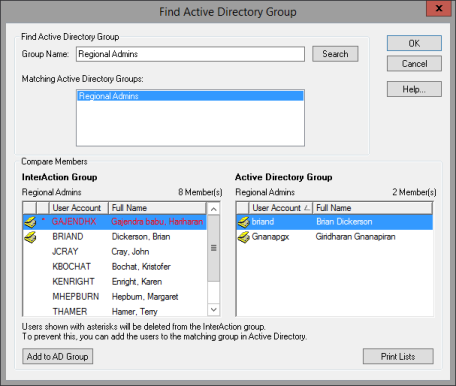
Task: Click the Search button
Action: [335, 54]
